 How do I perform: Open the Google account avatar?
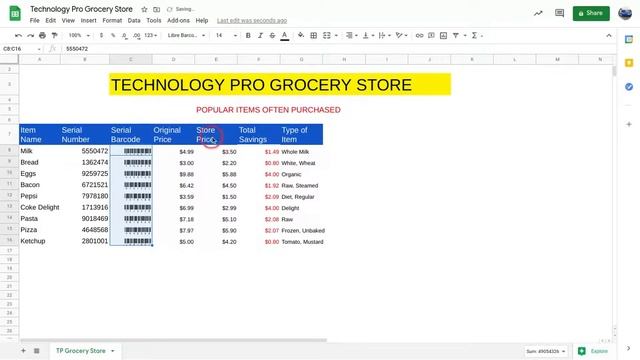point(625,13)
